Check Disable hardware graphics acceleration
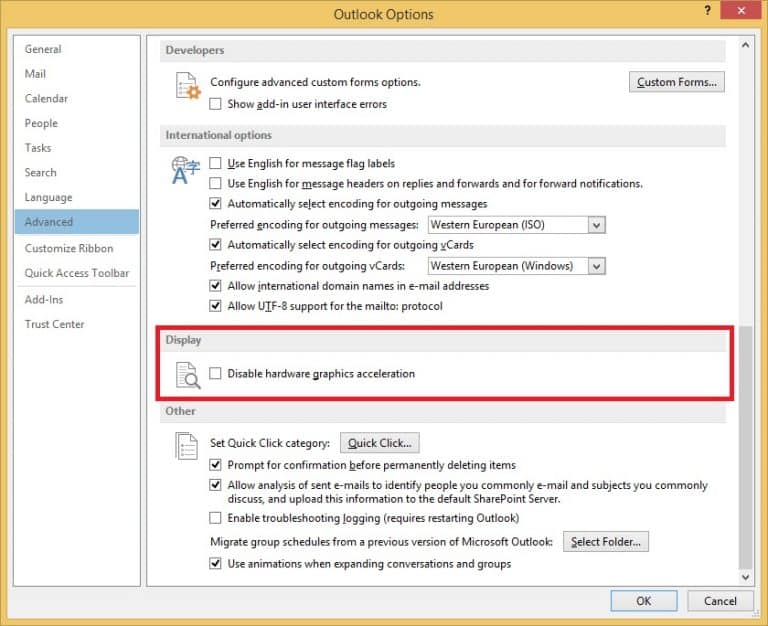The width and height of the screenshot is (768, 626). [x=215, y=373]
